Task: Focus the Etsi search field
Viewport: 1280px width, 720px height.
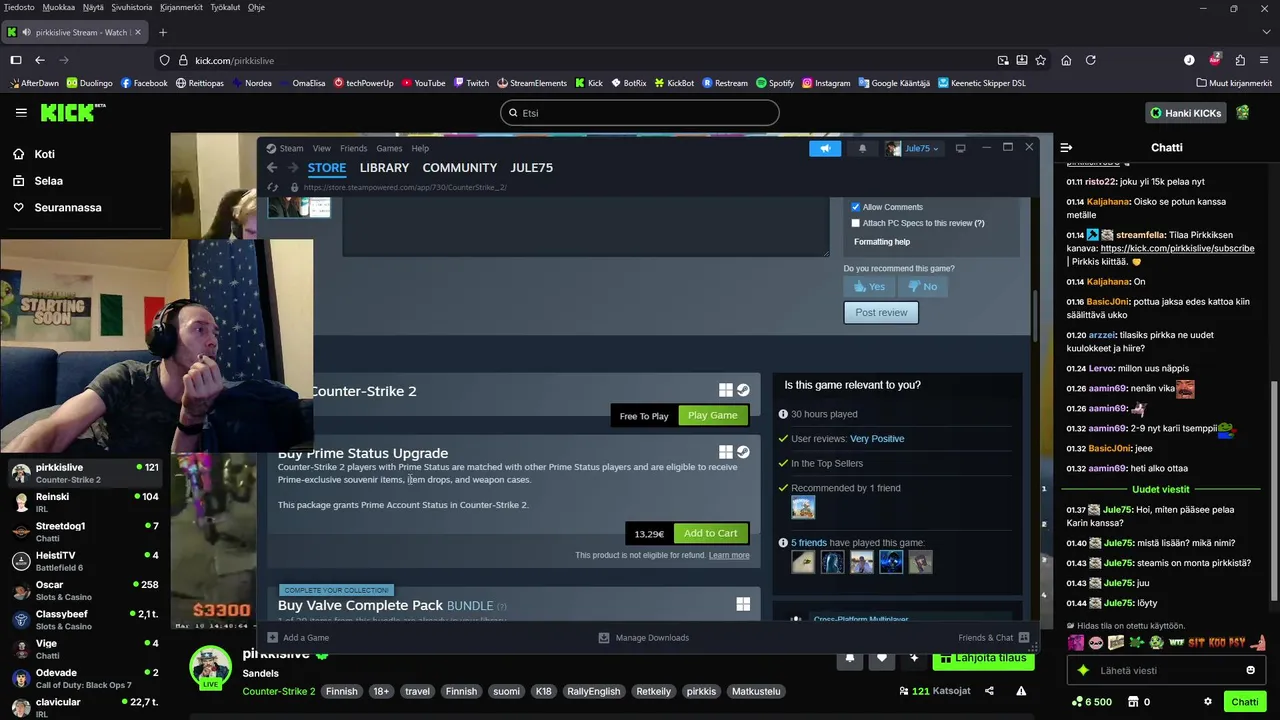Action: 640,113
